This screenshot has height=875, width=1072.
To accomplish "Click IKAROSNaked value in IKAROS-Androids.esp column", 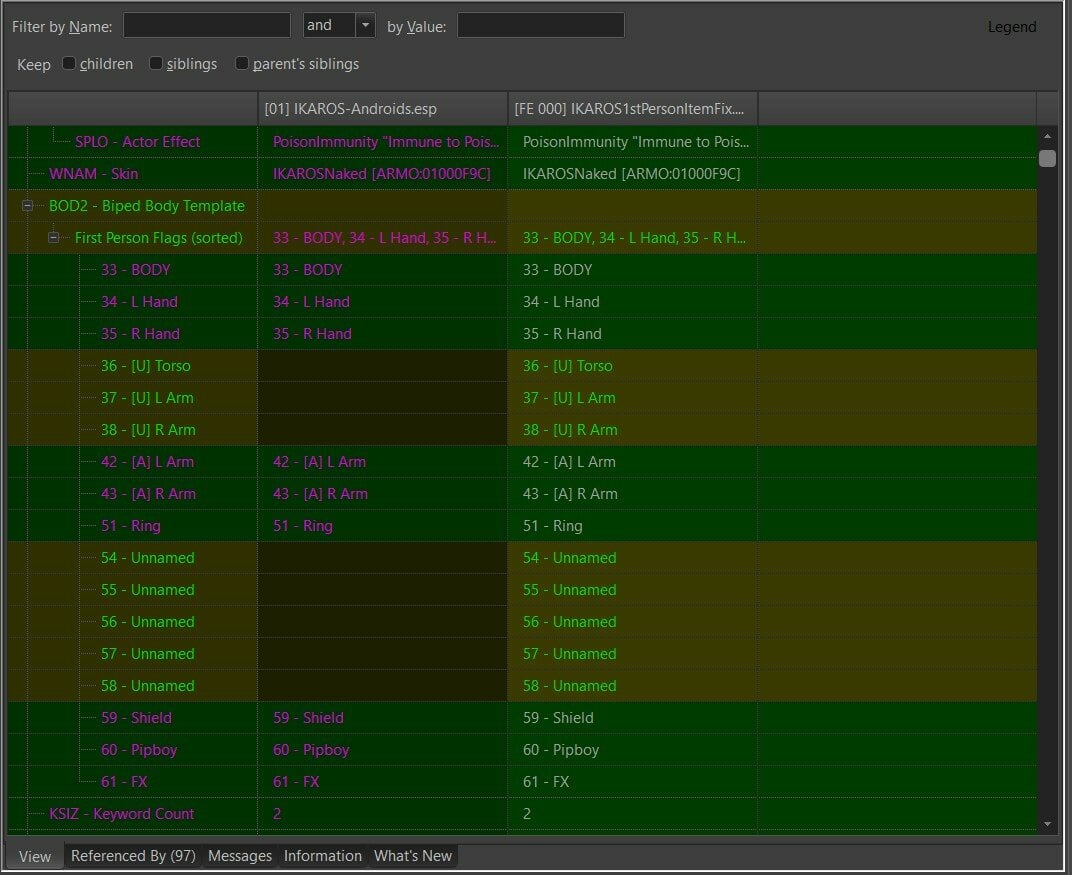I will [x=381, y=174].
